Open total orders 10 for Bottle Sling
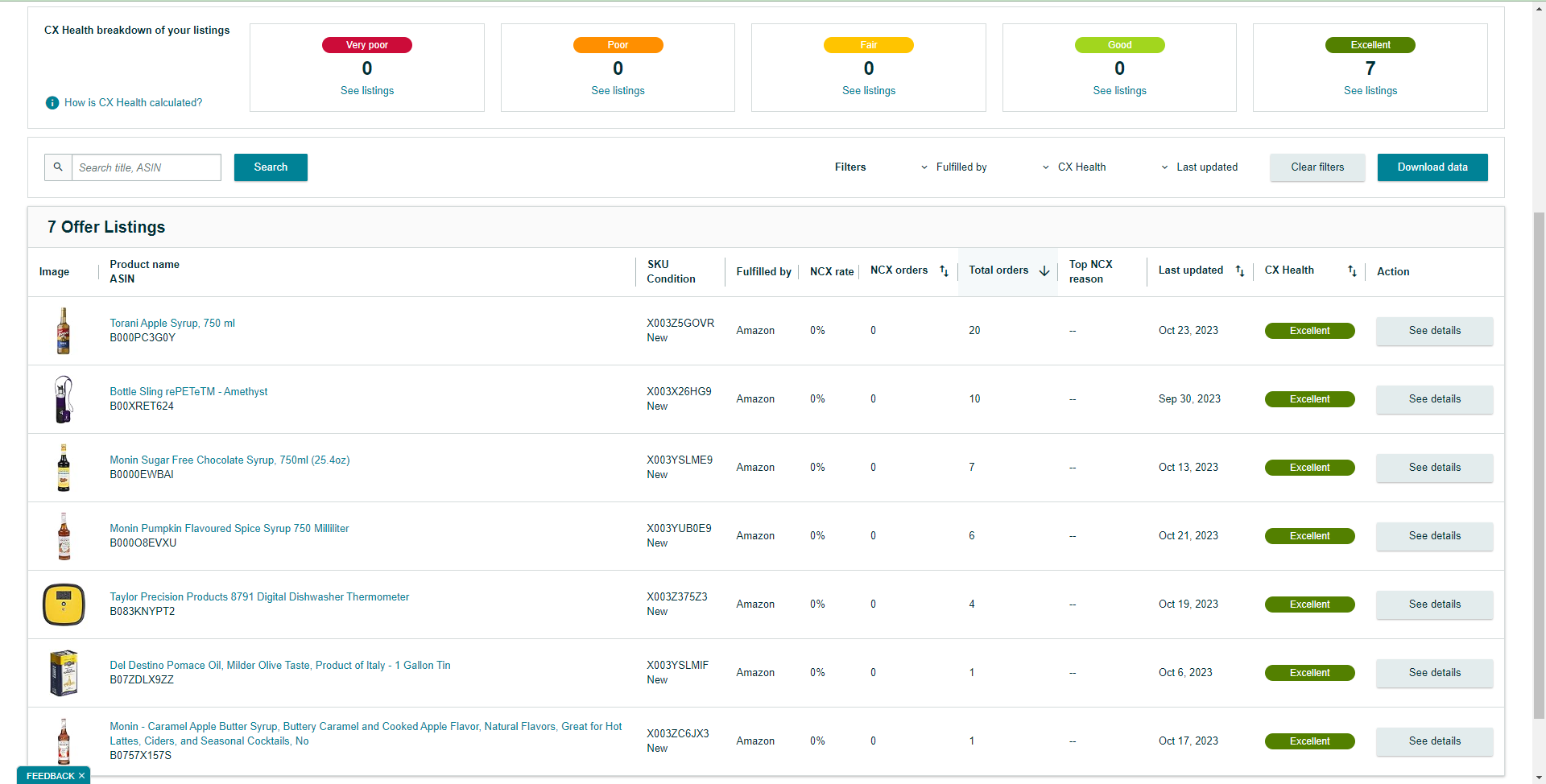The image size is (1546, 784). click(974, 399)
